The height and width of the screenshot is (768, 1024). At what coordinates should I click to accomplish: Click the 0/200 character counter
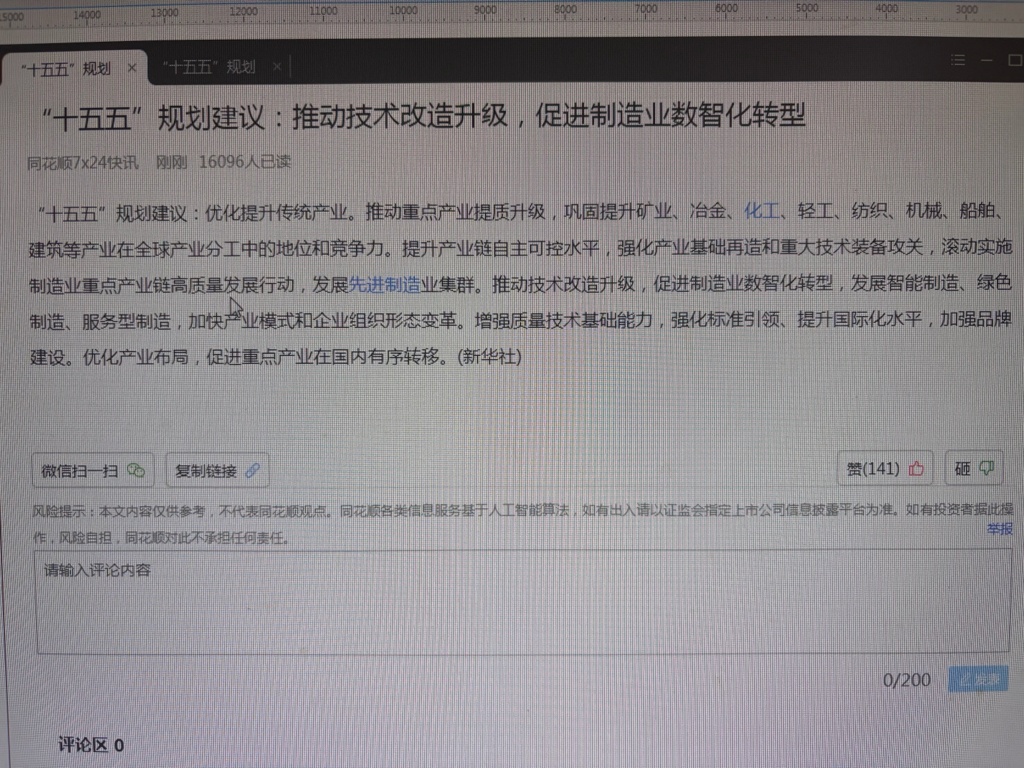coord(906,680)
